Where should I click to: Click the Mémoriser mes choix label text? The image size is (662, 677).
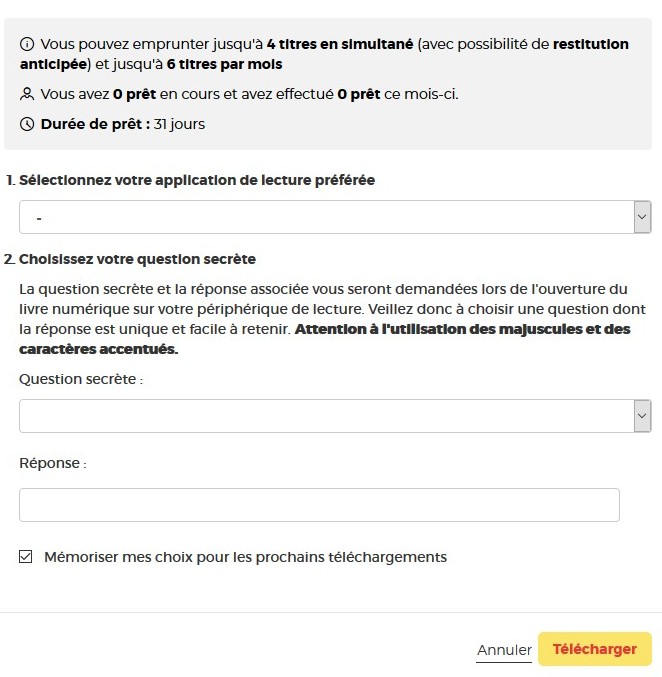pyautogui.click(x=245, y=557)
